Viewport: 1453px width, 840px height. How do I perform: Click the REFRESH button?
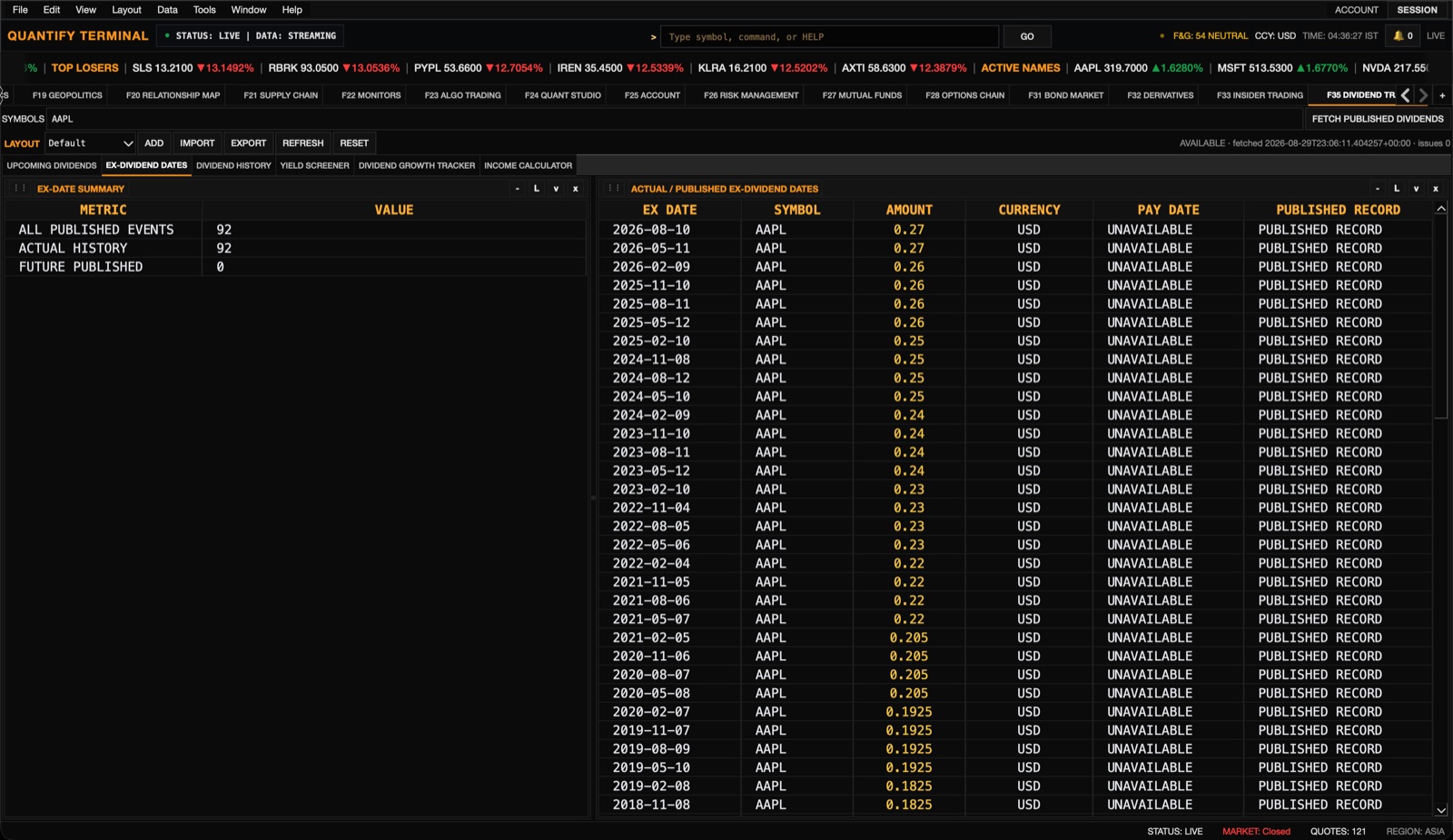click(x=302, y=143)
